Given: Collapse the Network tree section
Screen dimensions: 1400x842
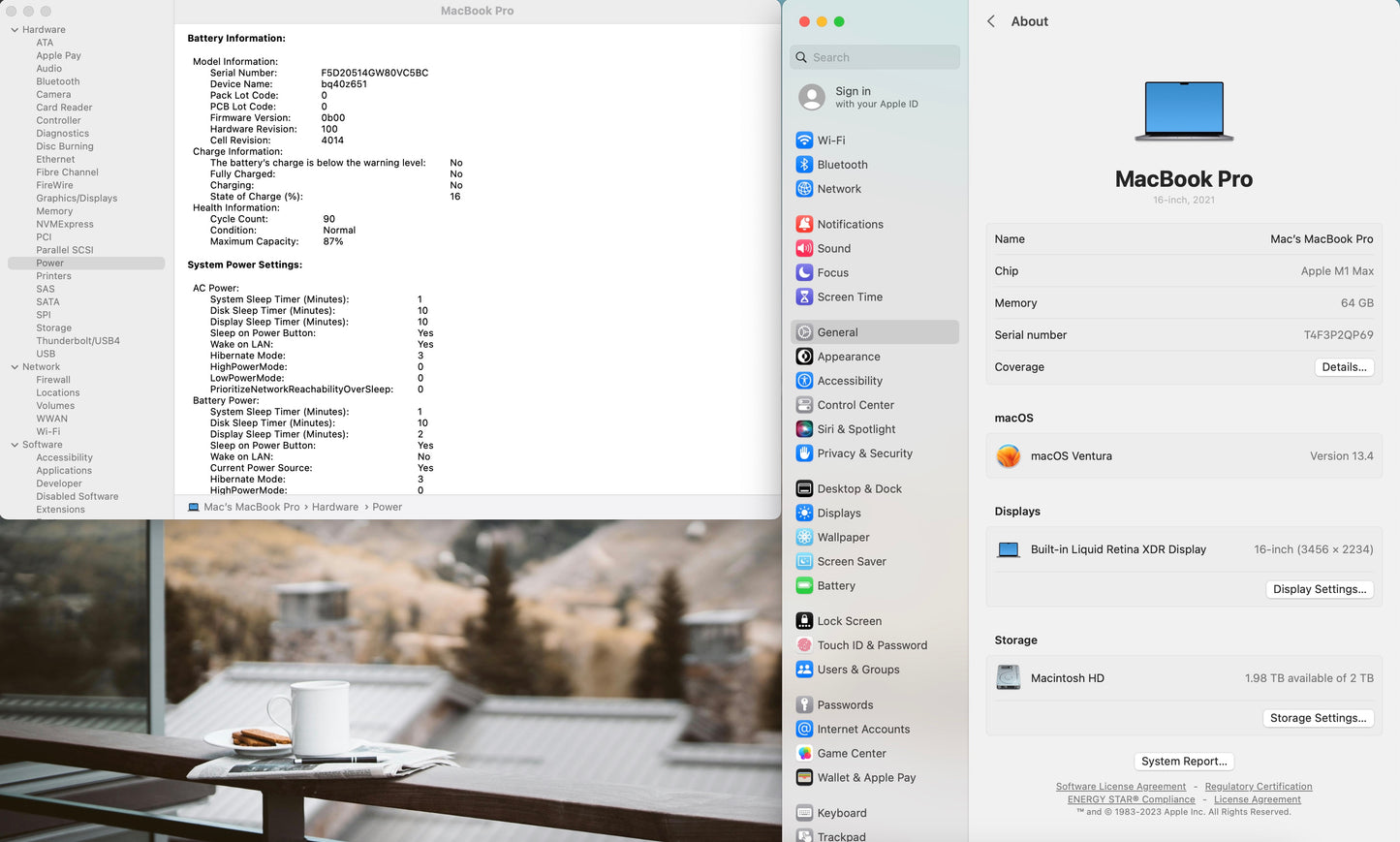Looking at the screenshot, I should coord(15,367).
